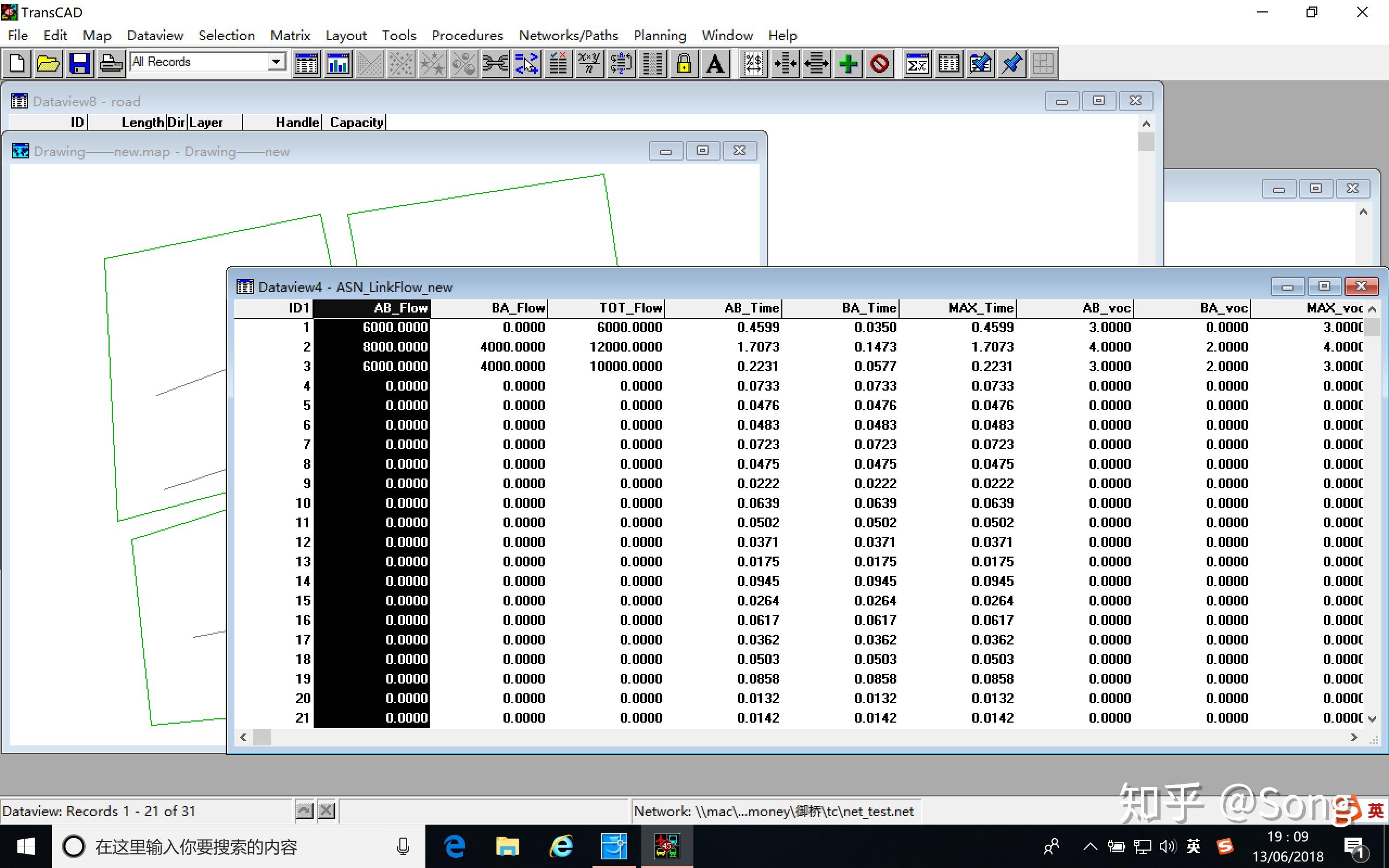Screen dimensions: 1389x868
Task: Open the Compute Statistics sigma icon
Action: coord(917,63)
